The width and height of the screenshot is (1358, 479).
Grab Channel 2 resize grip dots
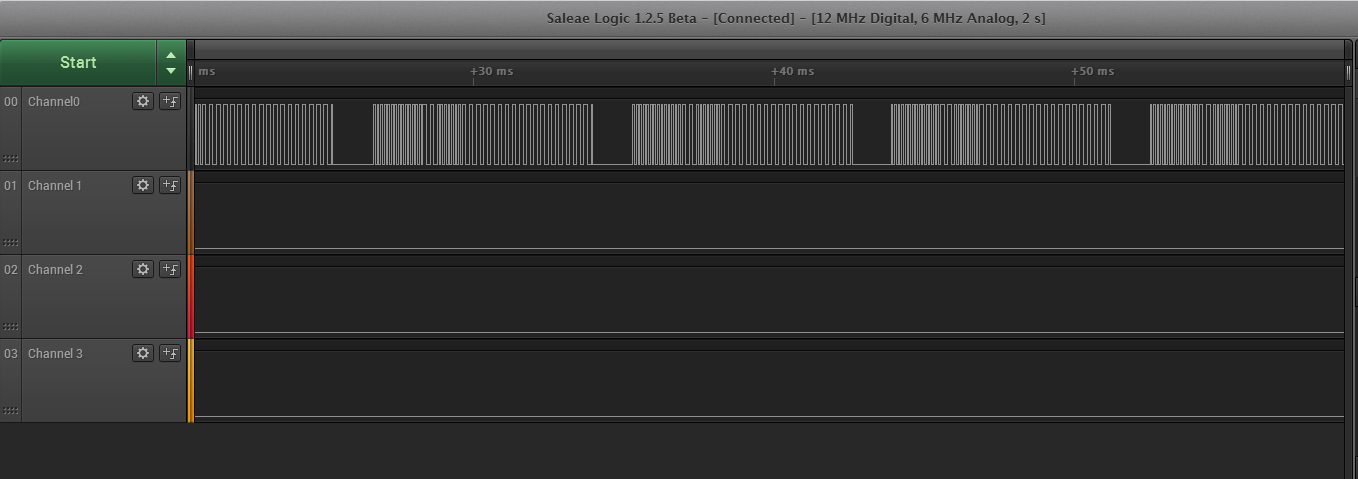pyautogui.click(x=11, y=326)
